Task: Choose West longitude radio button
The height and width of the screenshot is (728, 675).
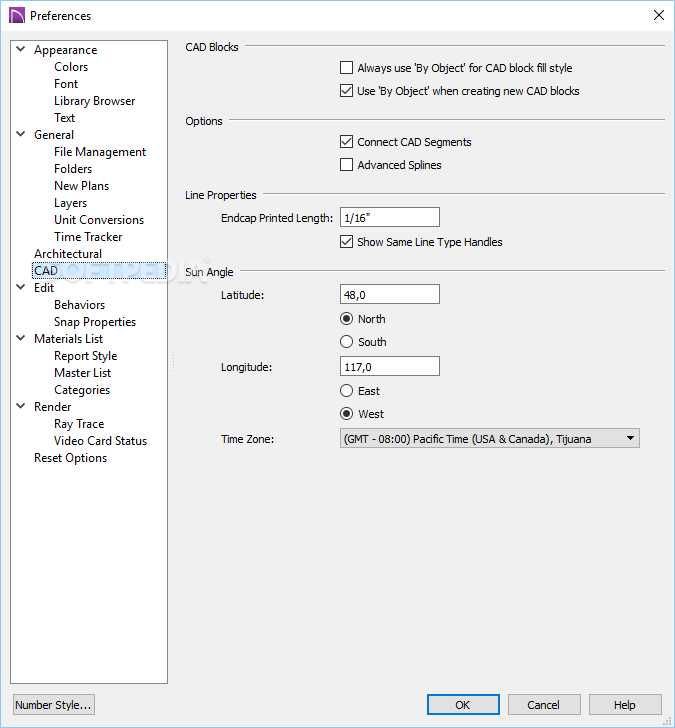Action: [x=346, y=413]
